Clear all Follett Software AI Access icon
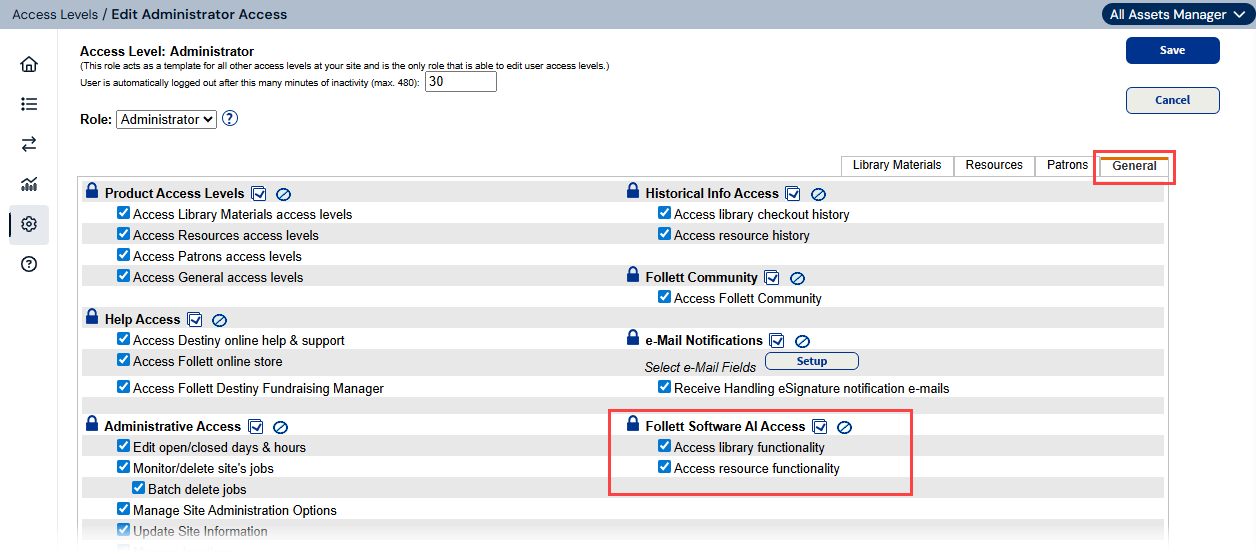The width and height of the screenshot is (1256, 554). coord(844,427)
